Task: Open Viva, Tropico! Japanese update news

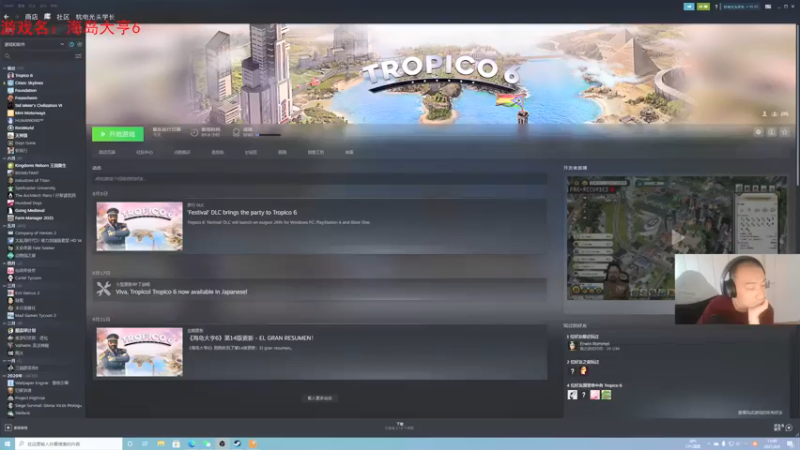Action: point(181,292)
